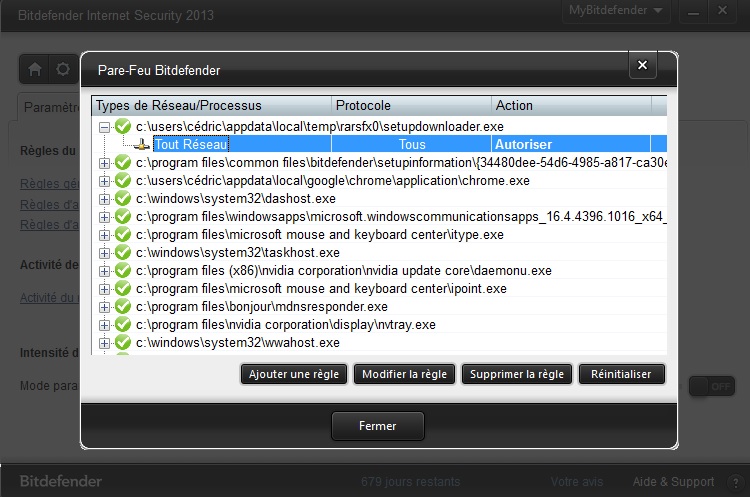The height and width of the screenshot is (497, 750).
Task: Click green check icon for mdnsresponder.exe
Action: pyautogui.click(x=123, y=307)
